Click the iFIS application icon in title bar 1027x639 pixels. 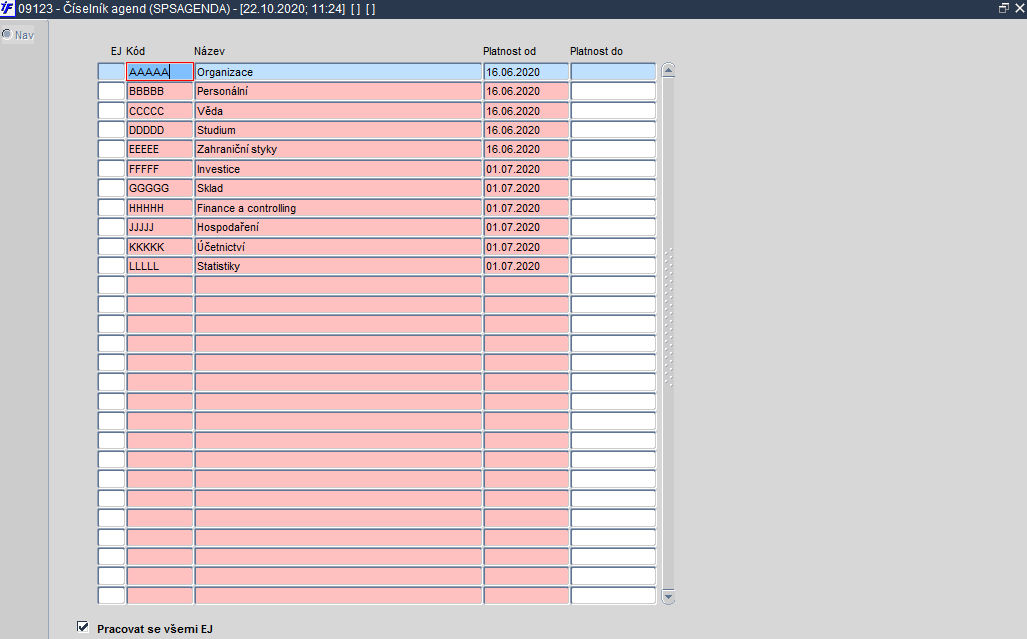[7, 9]
